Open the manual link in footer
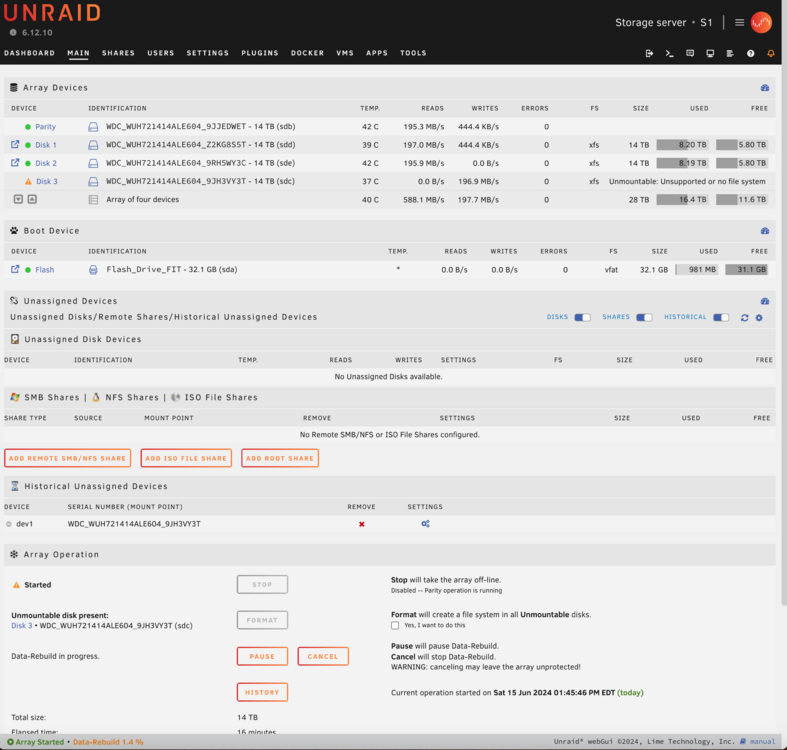 tap(762, 741)
